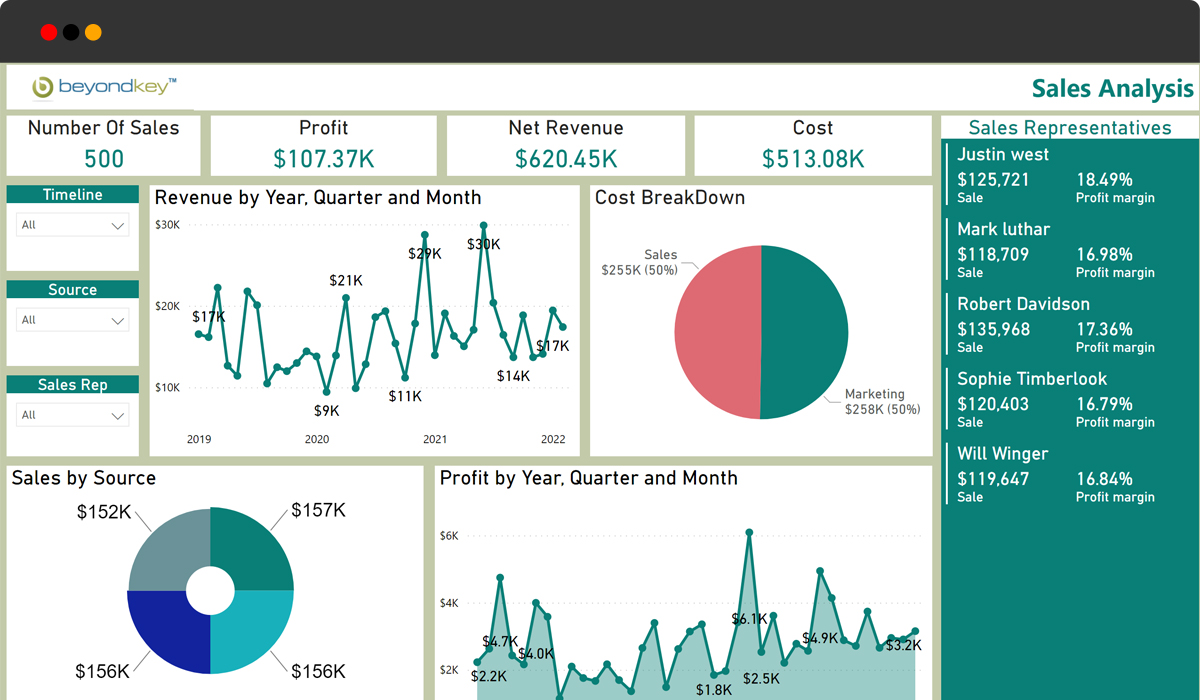Click the beyondkey logo

pos(100,87)
